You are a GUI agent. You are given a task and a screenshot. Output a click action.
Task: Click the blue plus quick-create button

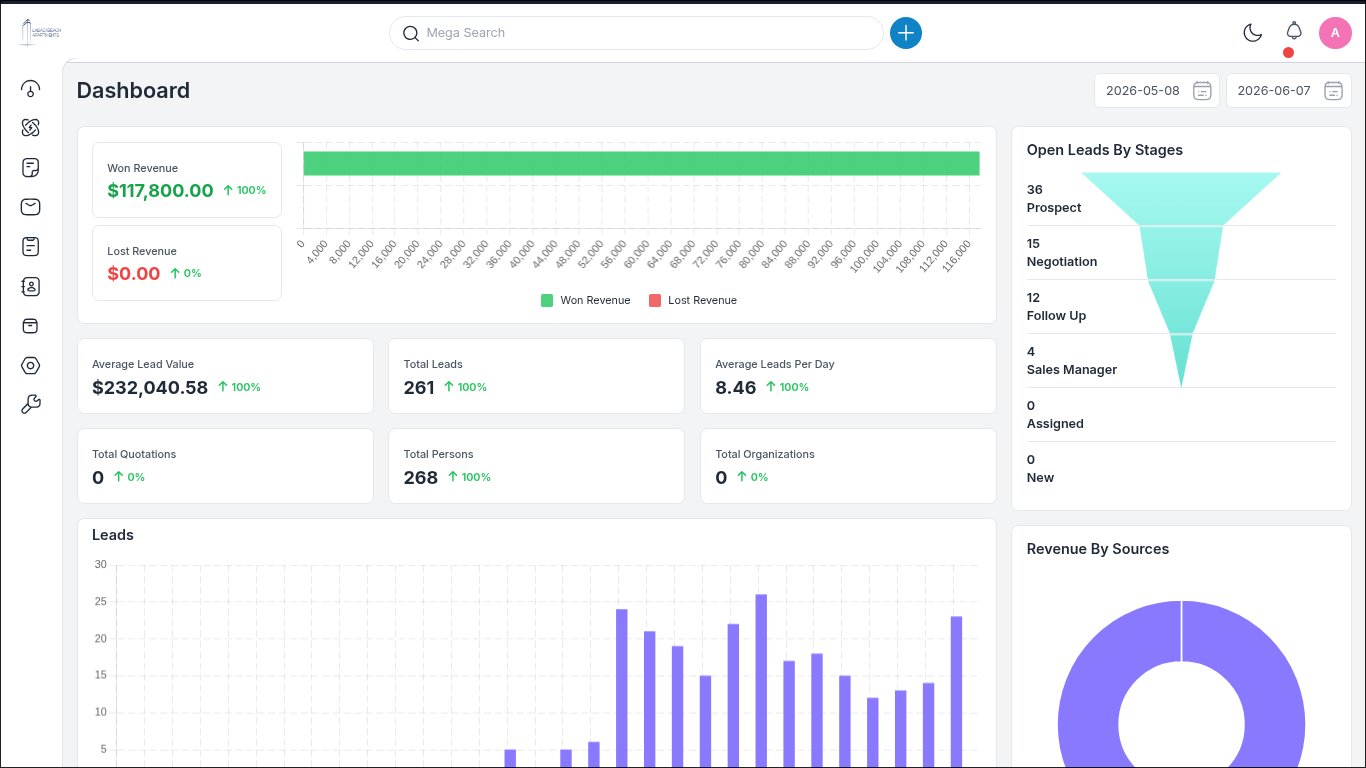906,33
